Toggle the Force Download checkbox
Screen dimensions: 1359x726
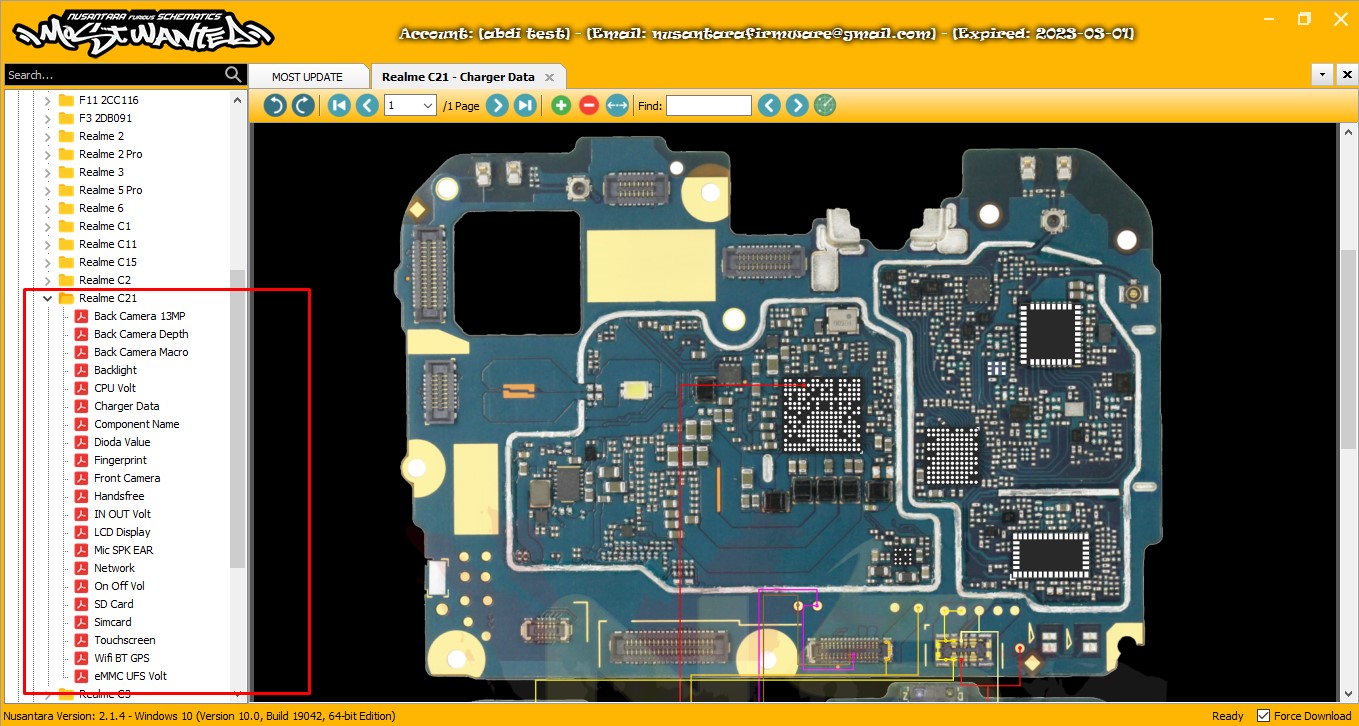pos(1263,716)
